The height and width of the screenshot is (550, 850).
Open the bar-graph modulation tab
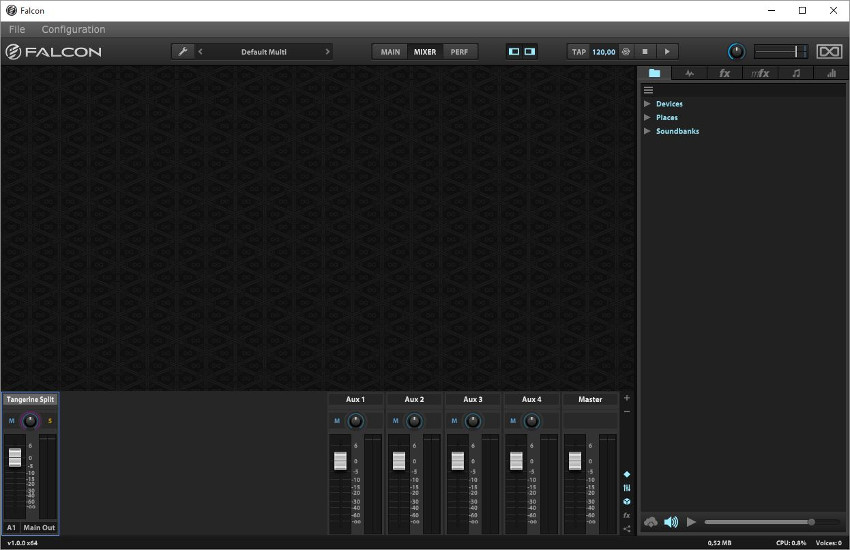831,73
